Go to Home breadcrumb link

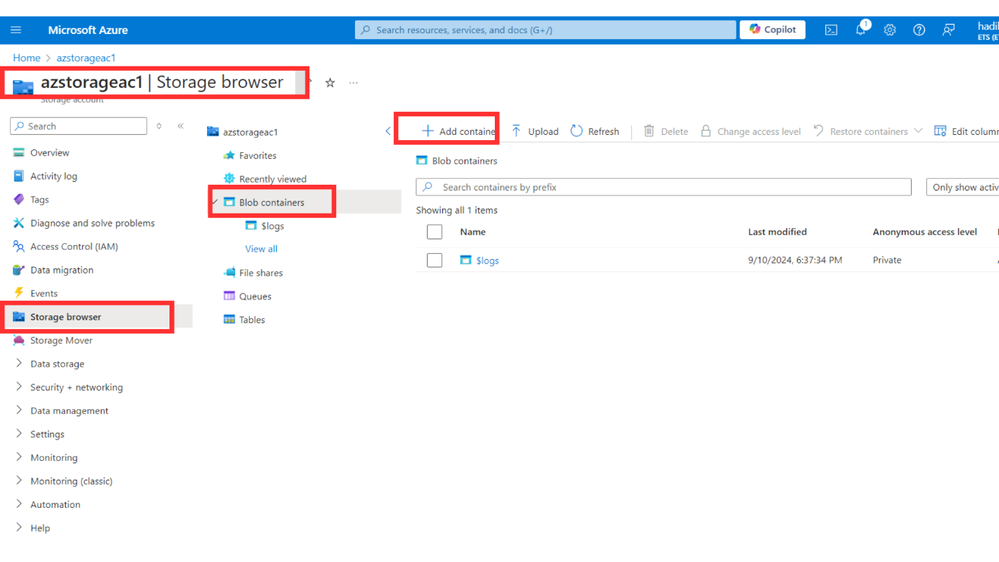(x=27, y=58)
